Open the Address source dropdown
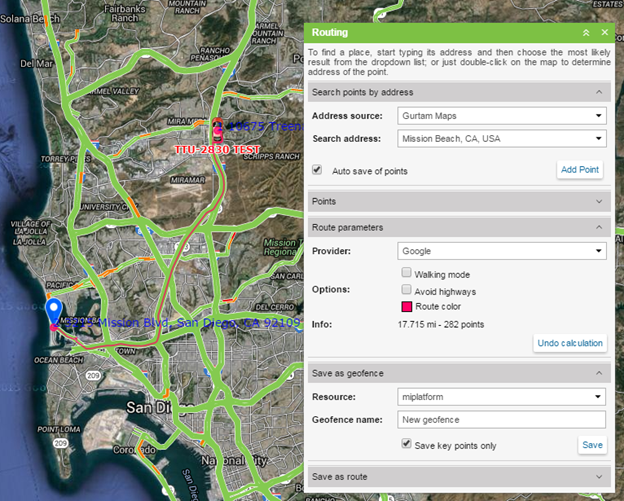Image resolution: width=624 pixels, height=501 pixels. 500,116
